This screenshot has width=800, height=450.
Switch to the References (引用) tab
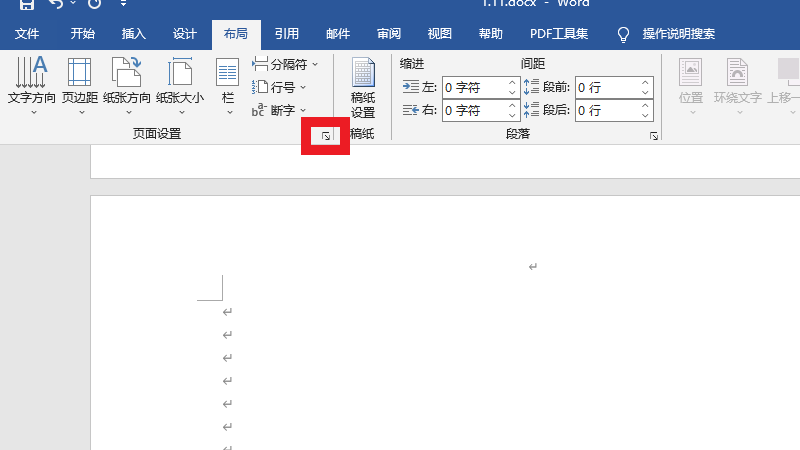[287, 34]
